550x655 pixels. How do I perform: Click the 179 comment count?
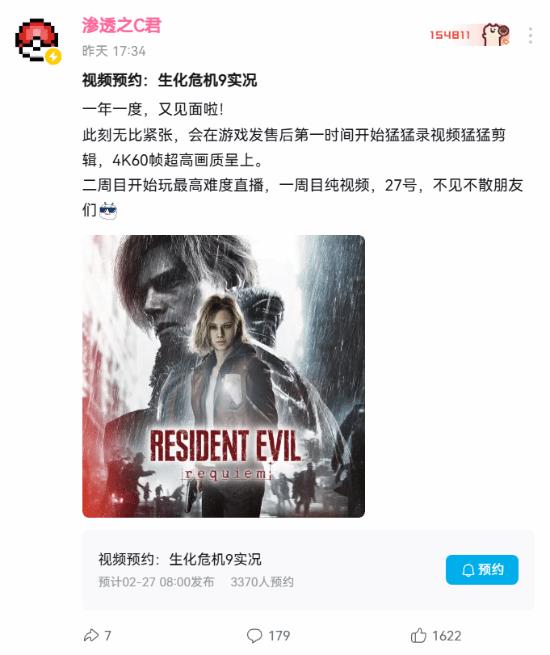[x=279, y=636]
